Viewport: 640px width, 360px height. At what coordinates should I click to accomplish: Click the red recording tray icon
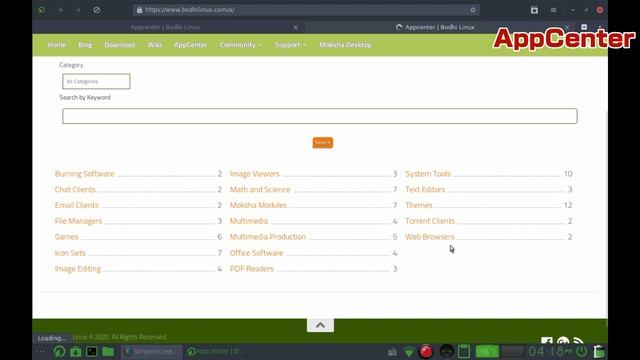[426, 351]
